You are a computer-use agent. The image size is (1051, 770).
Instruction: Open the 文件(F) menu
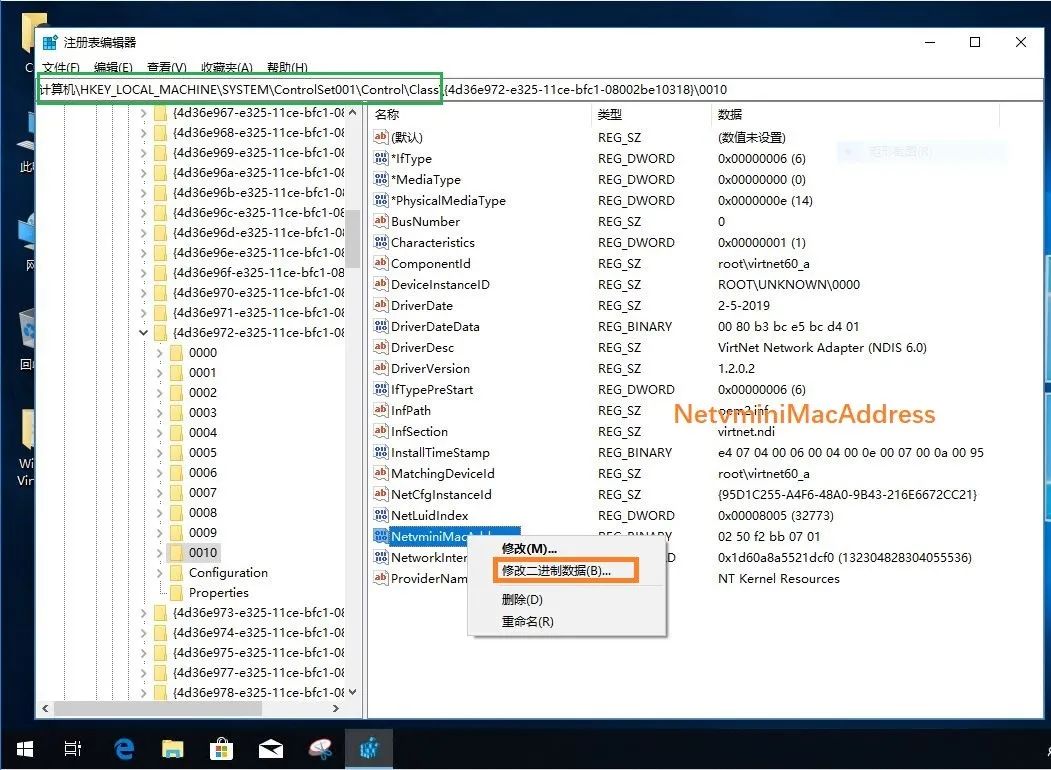pyautogui.click(x=61, y=67)
